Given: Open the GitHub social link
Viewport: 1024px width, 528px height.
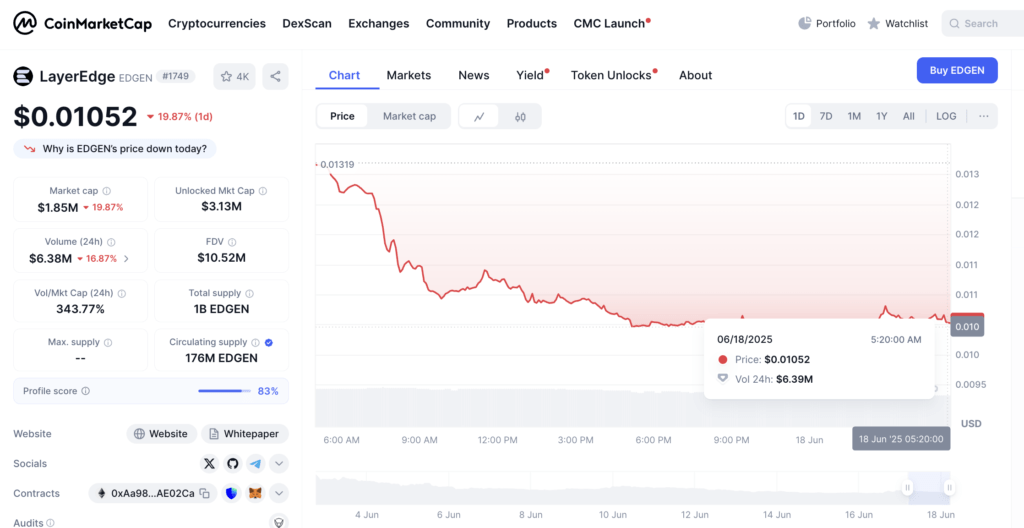Looking at the screenshot, I should click(232, 464).
